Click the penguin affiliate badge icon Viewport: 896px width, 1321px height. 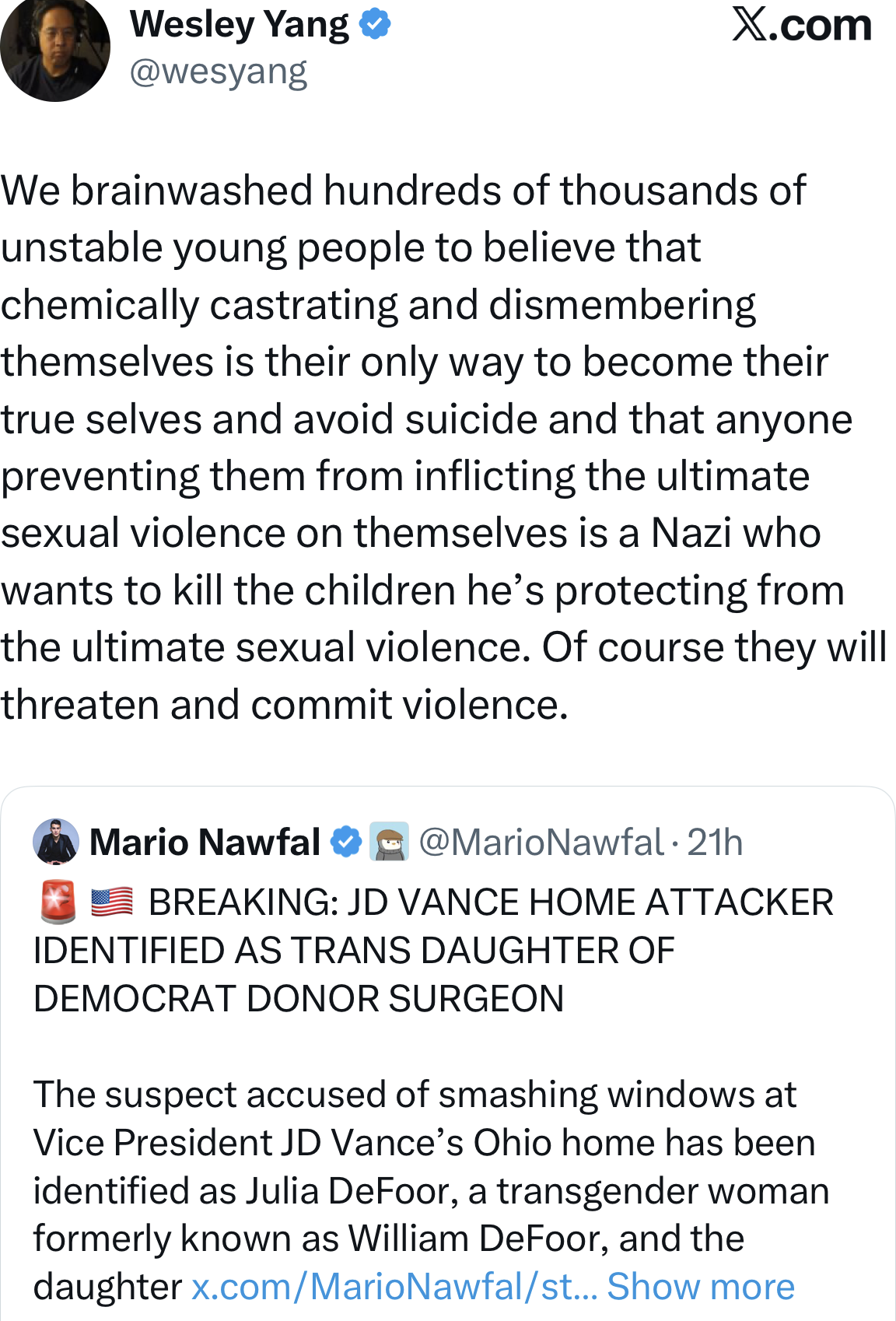pyautogui.click(x=389, y=842)
